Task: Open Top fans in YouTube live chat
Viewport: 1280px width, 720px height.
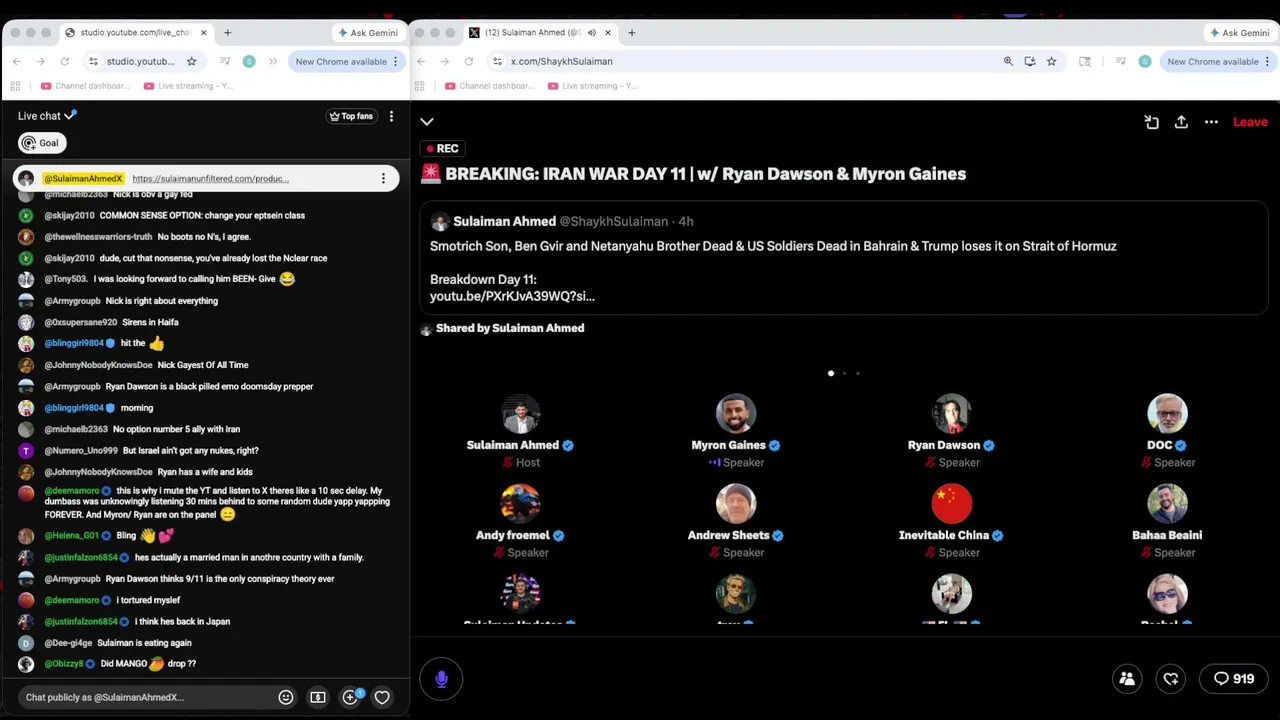Action: point(351,116)
